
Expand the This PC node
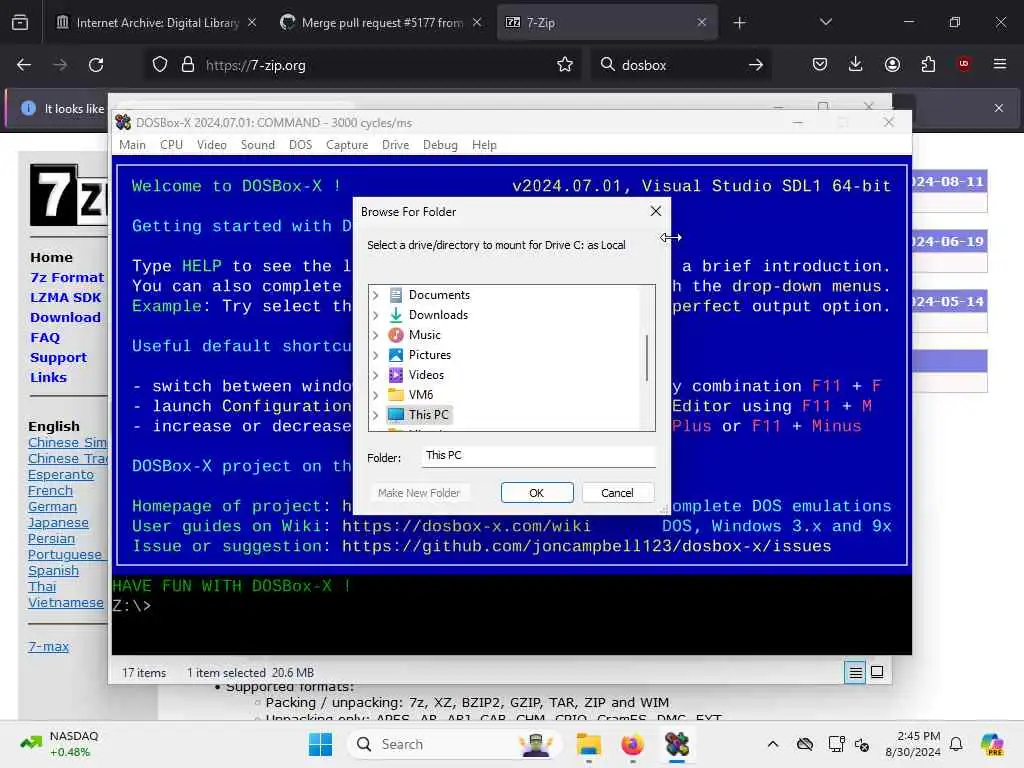coord(376,415)
